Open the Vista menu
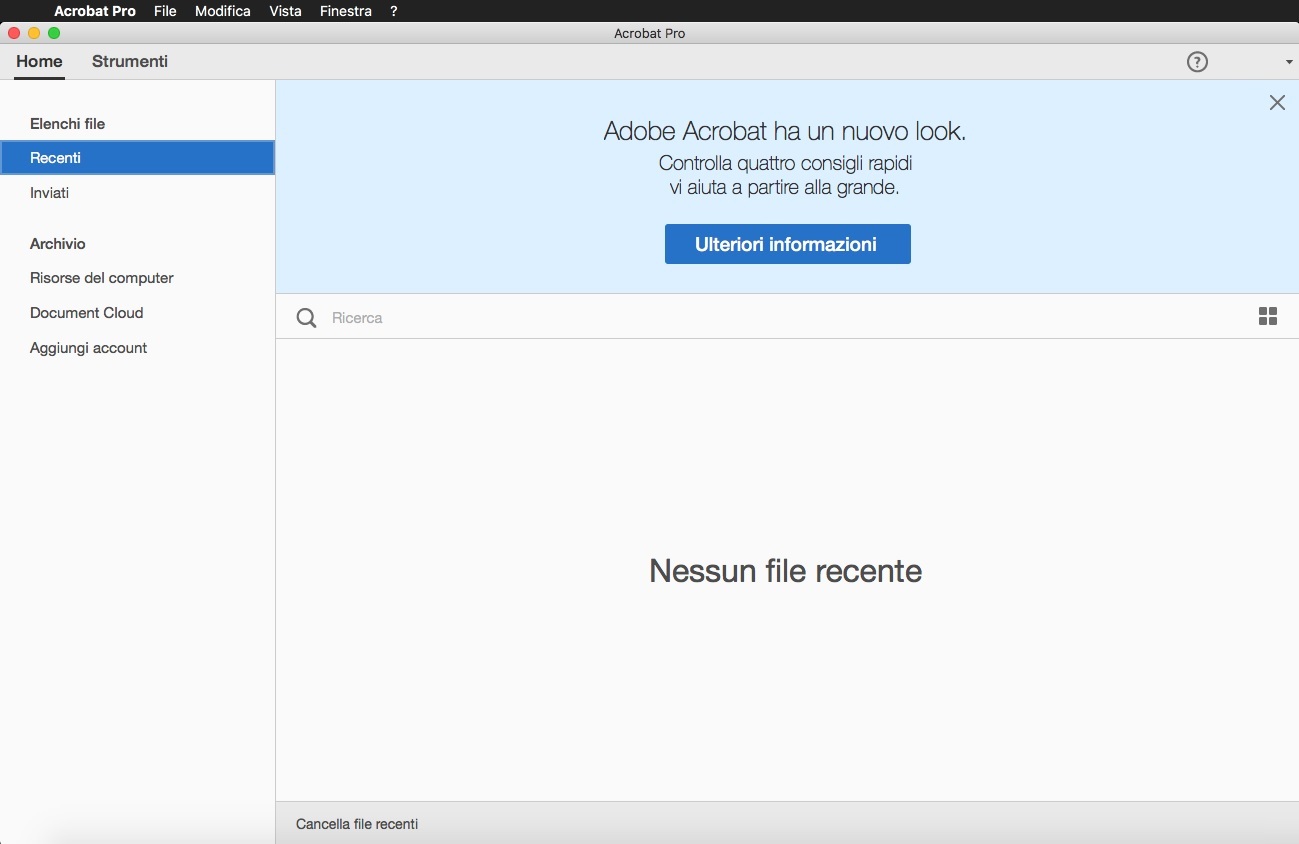1299x844 pixels. click(285, 11)
